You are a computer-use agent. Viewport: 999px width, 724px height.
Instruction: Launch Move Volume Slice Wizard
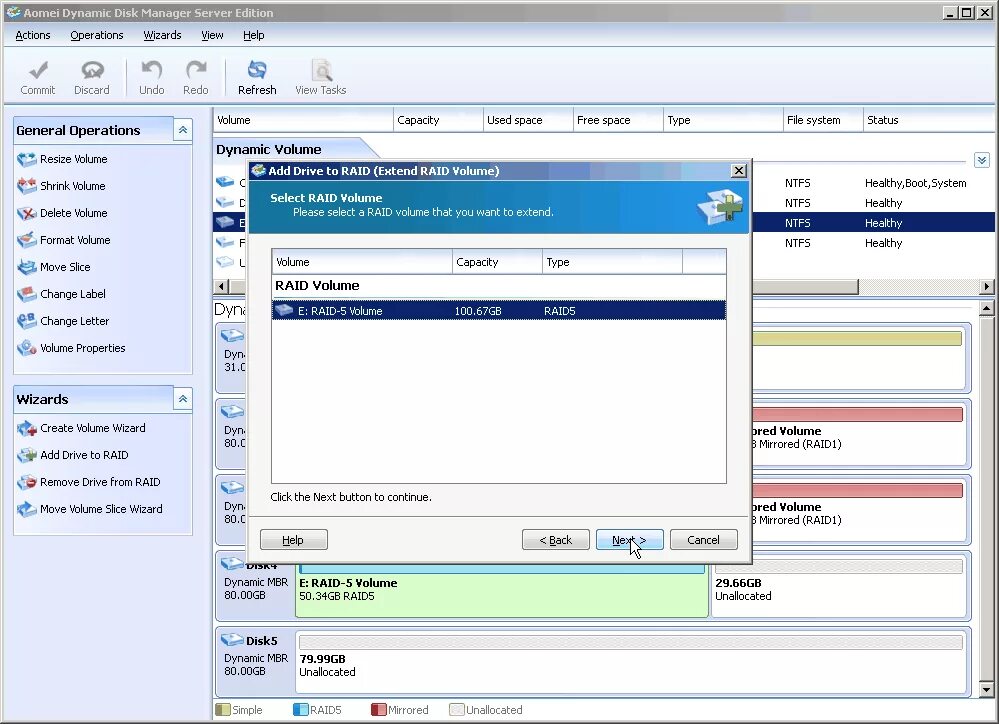click(x=90, y=509)
